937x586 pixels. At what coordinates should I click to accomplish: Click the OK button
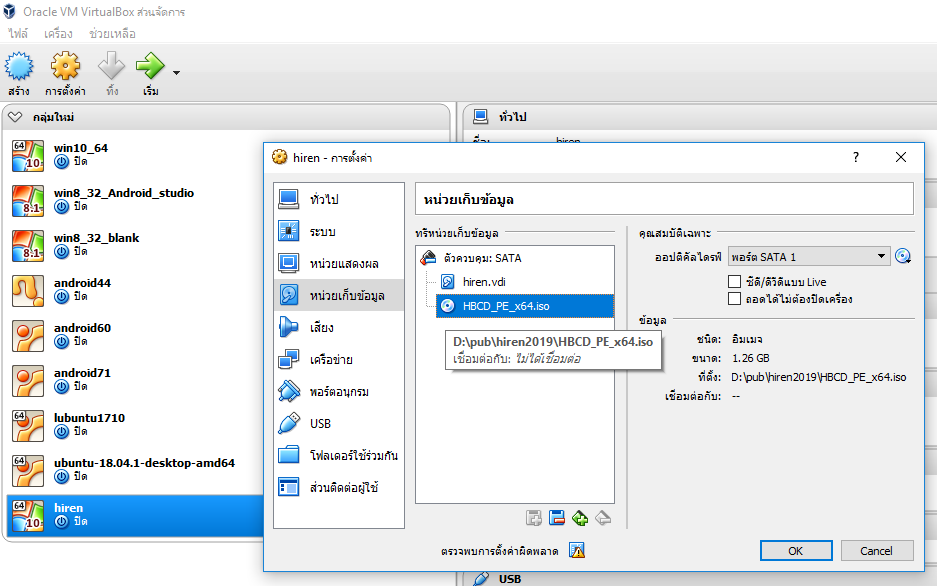[x=795, y=551]
